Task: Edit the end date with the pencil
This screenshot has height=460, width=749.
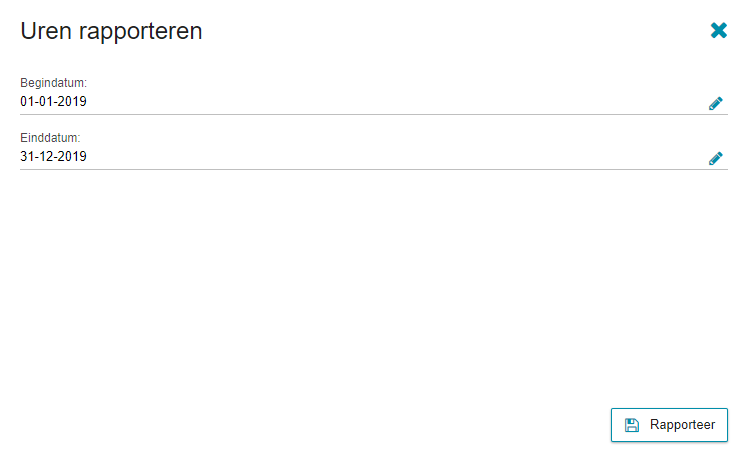Action: 715,158
